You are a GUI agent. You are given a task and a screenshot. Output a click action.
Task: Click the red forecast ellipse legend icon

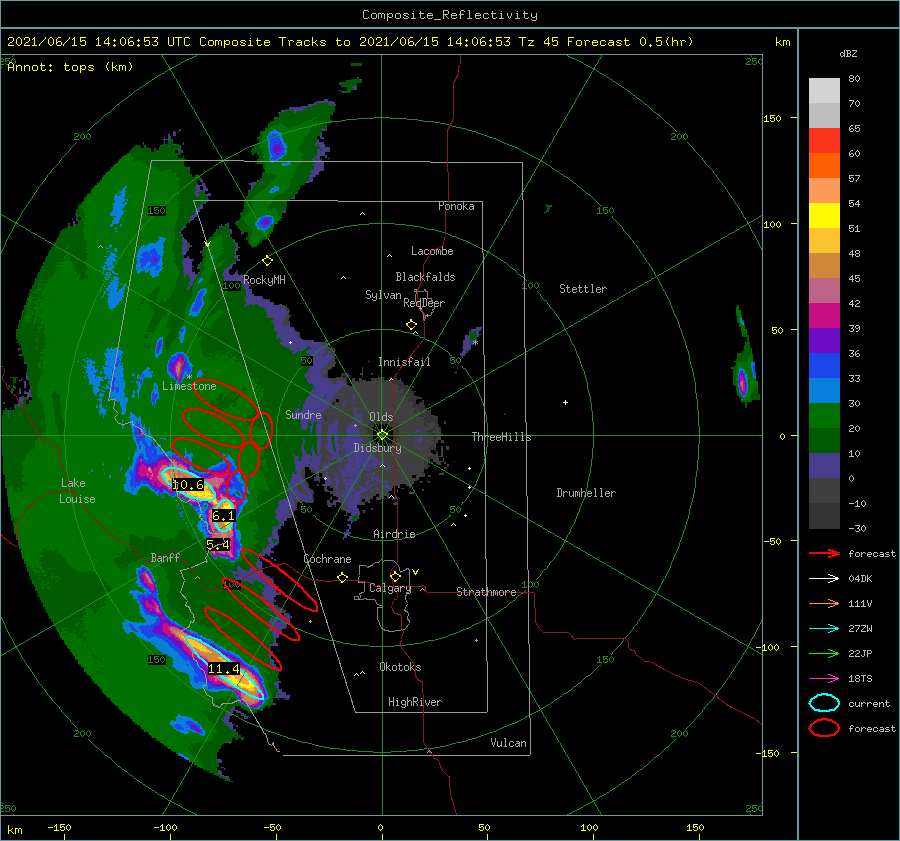click(x=824, y=728)
